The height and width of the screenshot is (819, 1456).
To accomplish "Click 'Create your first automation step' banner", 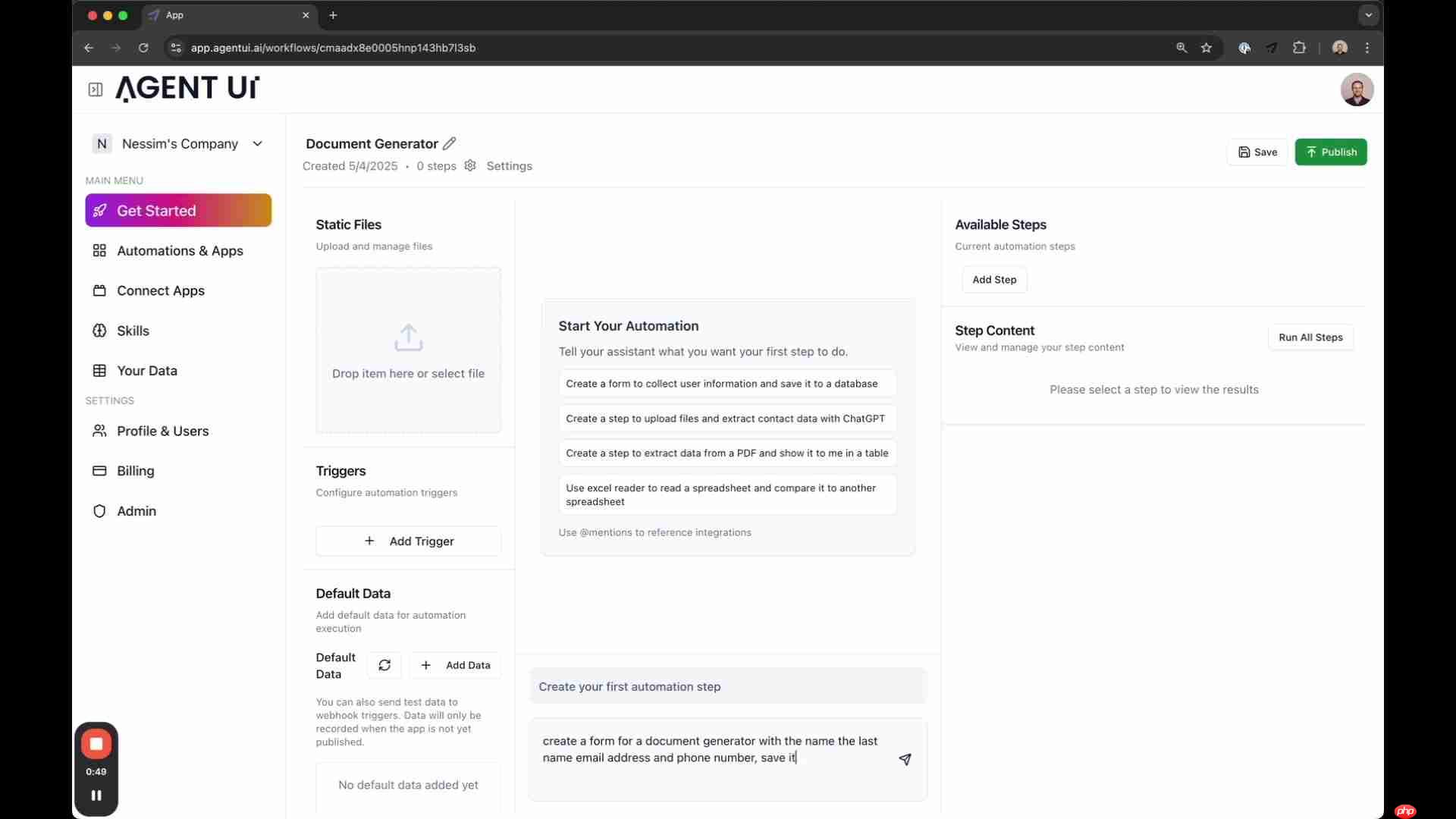I will tap(727, 686).
